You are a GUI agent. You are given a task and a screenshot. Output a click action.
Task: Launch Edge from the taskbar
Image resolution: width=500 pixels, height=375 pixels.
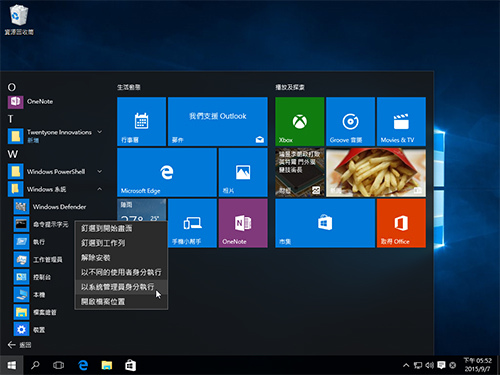(x=83, y=365)
